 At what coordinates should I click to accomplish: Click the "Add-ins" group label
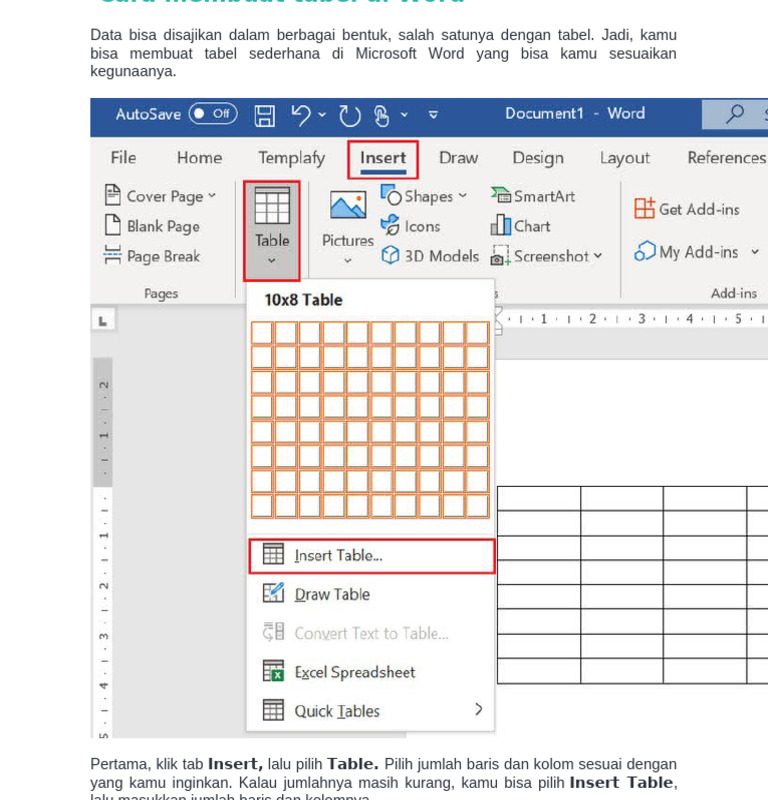(x=734, y=293)
